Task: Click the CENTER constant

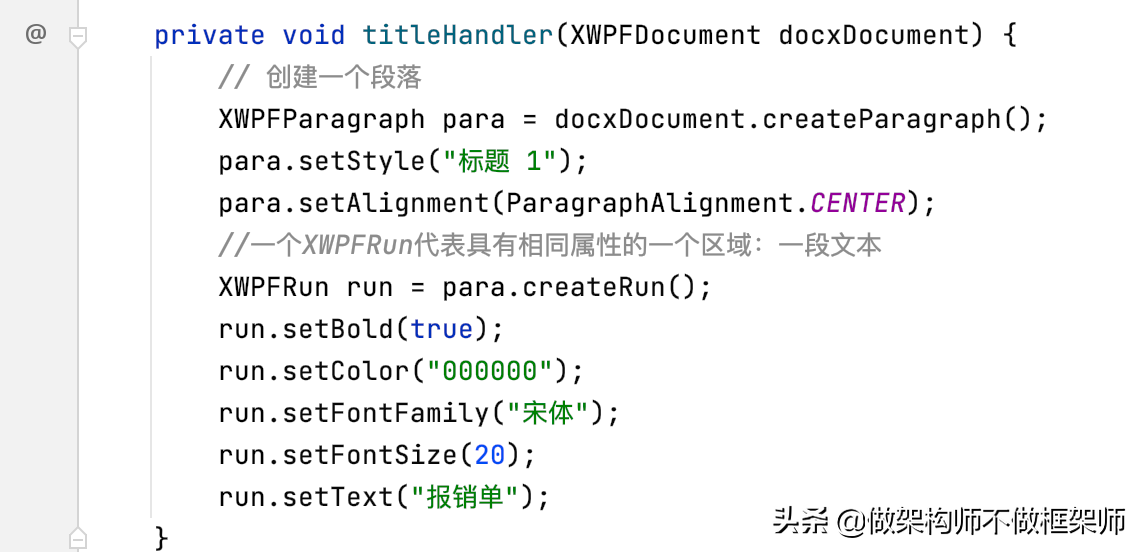Action: click(857, 203)
